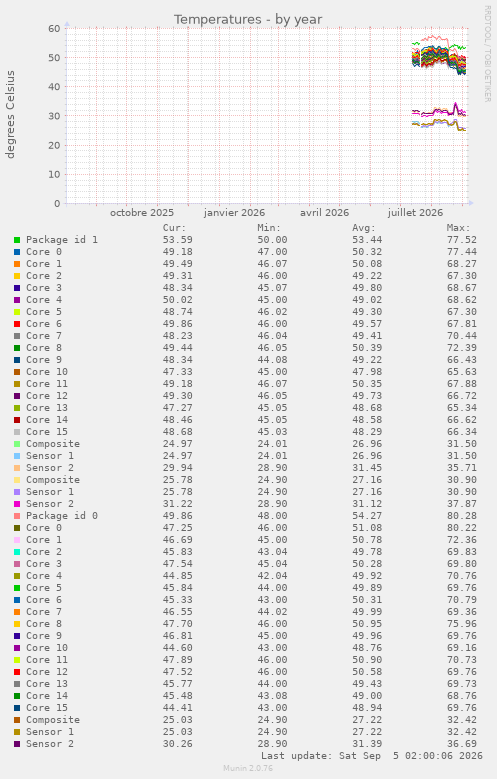Click the Max value 37.87
Screen dimensions: 497x779
[x=462, y=504]
